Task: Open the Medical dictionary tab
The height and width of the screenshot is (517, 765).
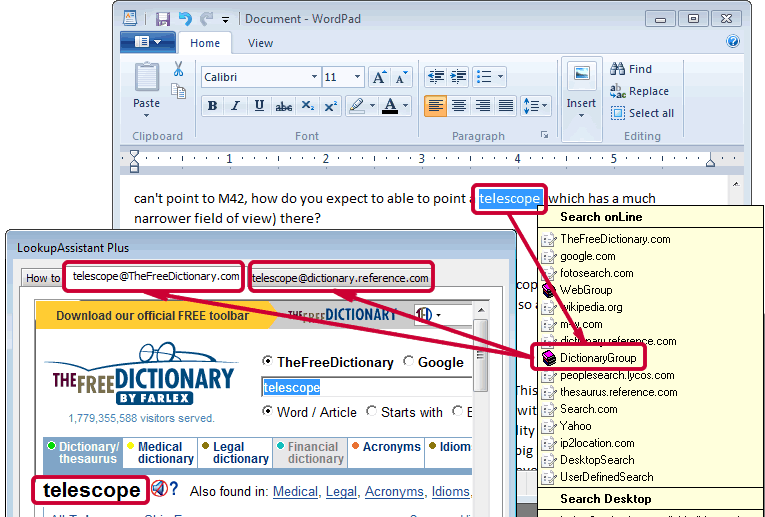Action: coord(161,453)
